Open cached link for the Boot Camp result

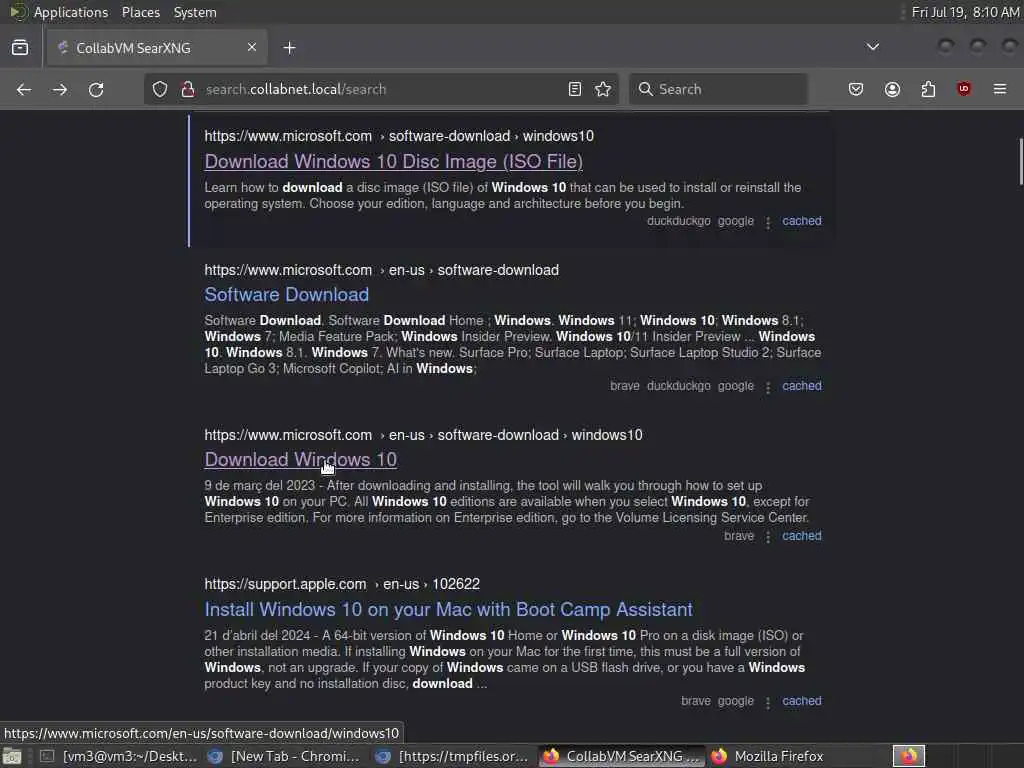(x=802, y=701)
